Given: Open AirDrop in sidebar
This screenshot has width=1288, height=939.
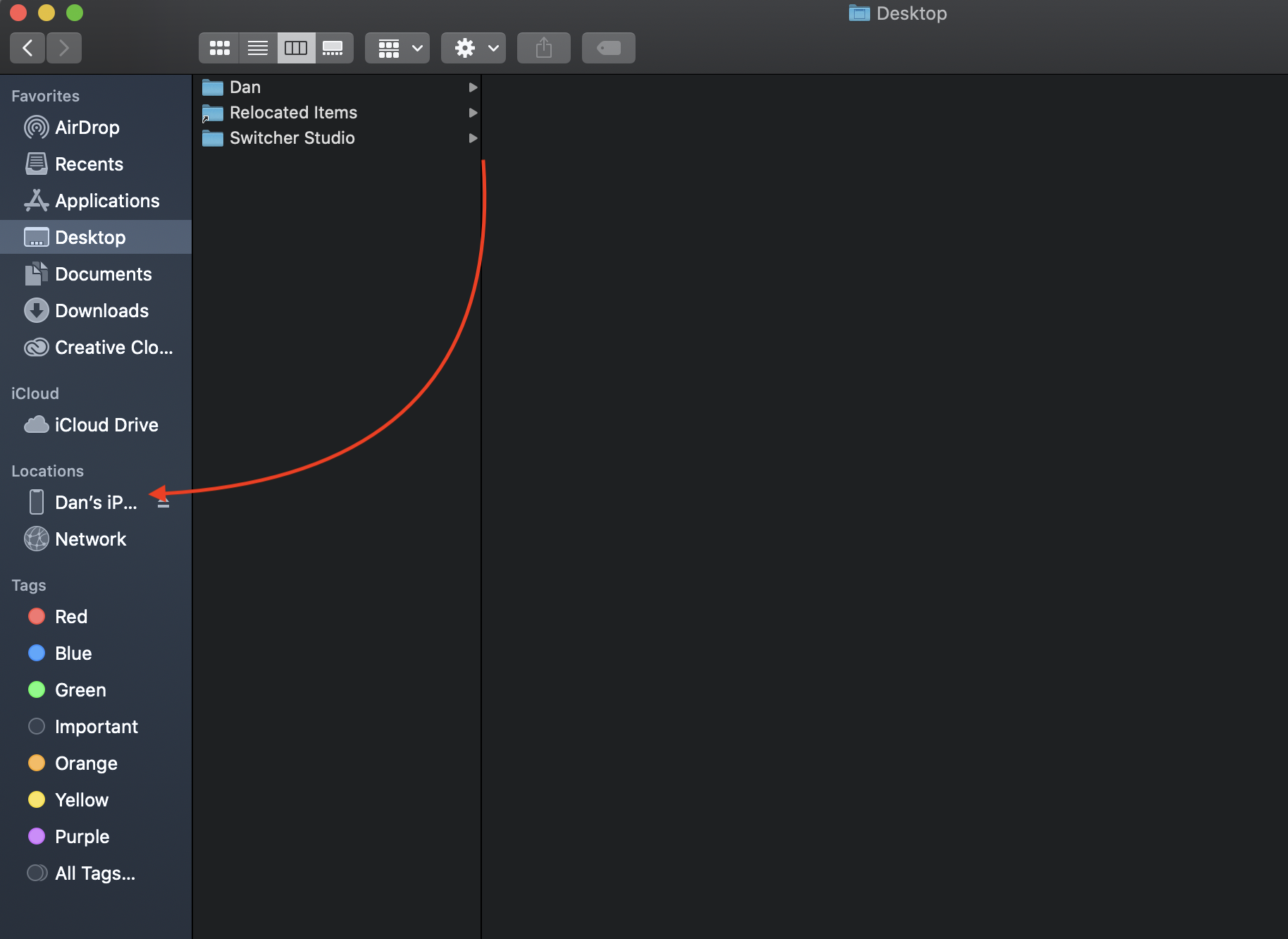Looking at the screenshot, I should pyautogui.click(x=96, y=128).
